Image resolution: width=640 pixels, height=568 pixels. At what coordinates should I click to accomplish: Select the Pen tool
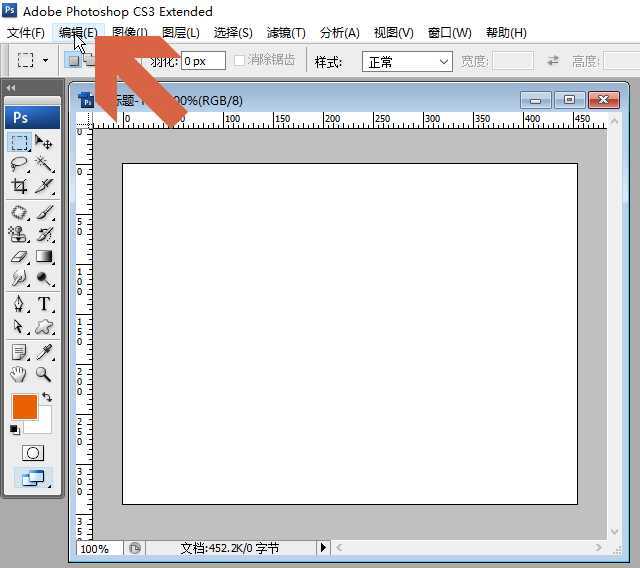[20, 304]
